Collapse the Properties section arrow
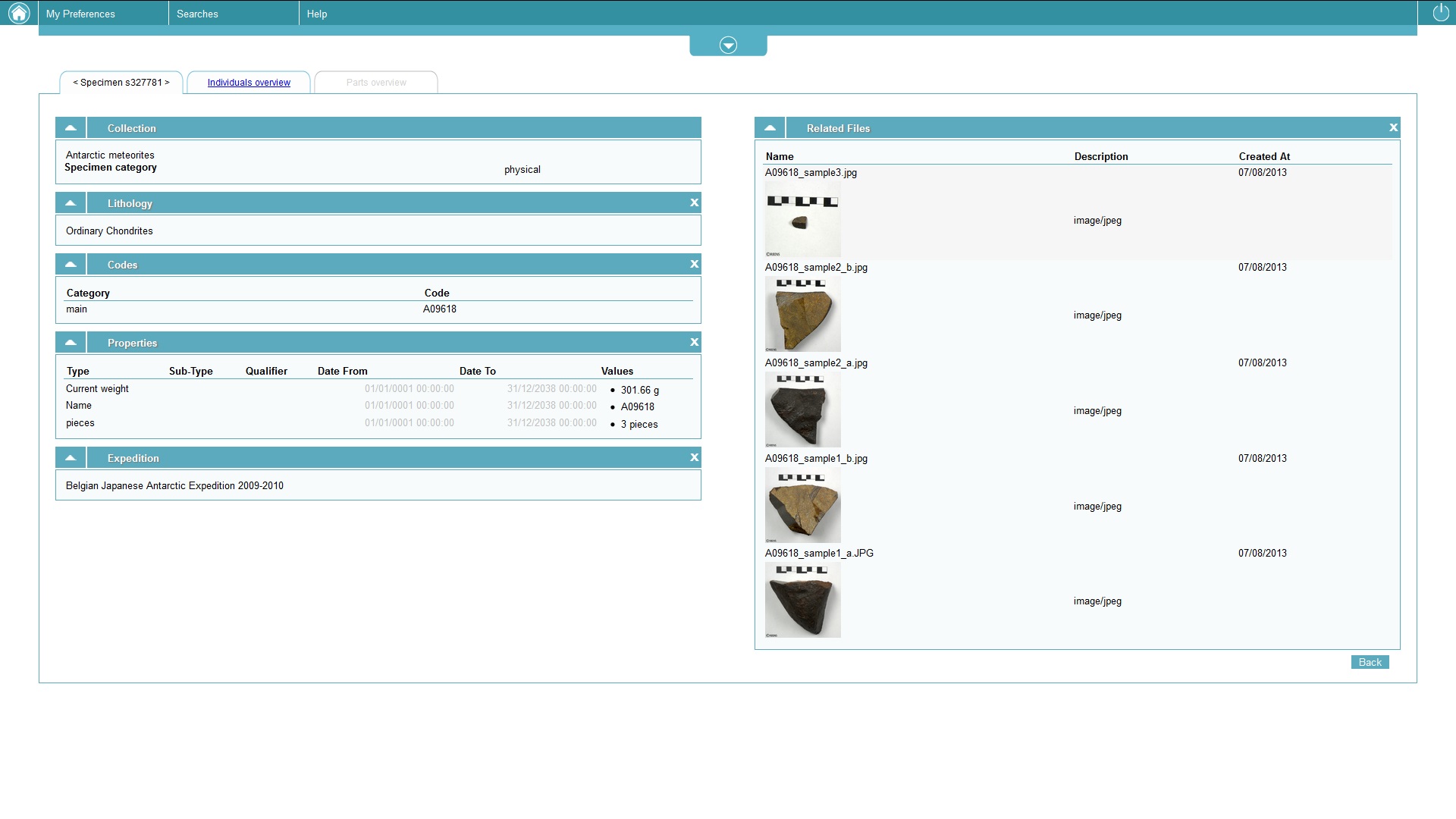 71,342
